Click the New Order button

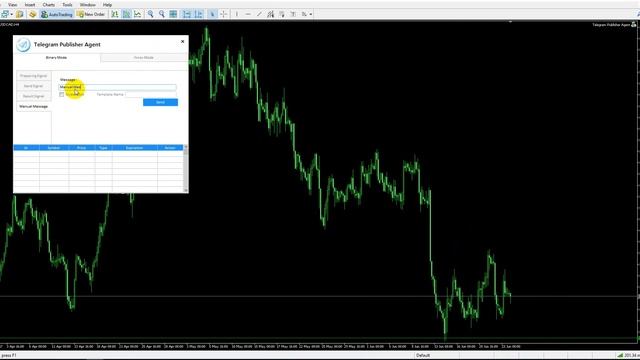91,14
